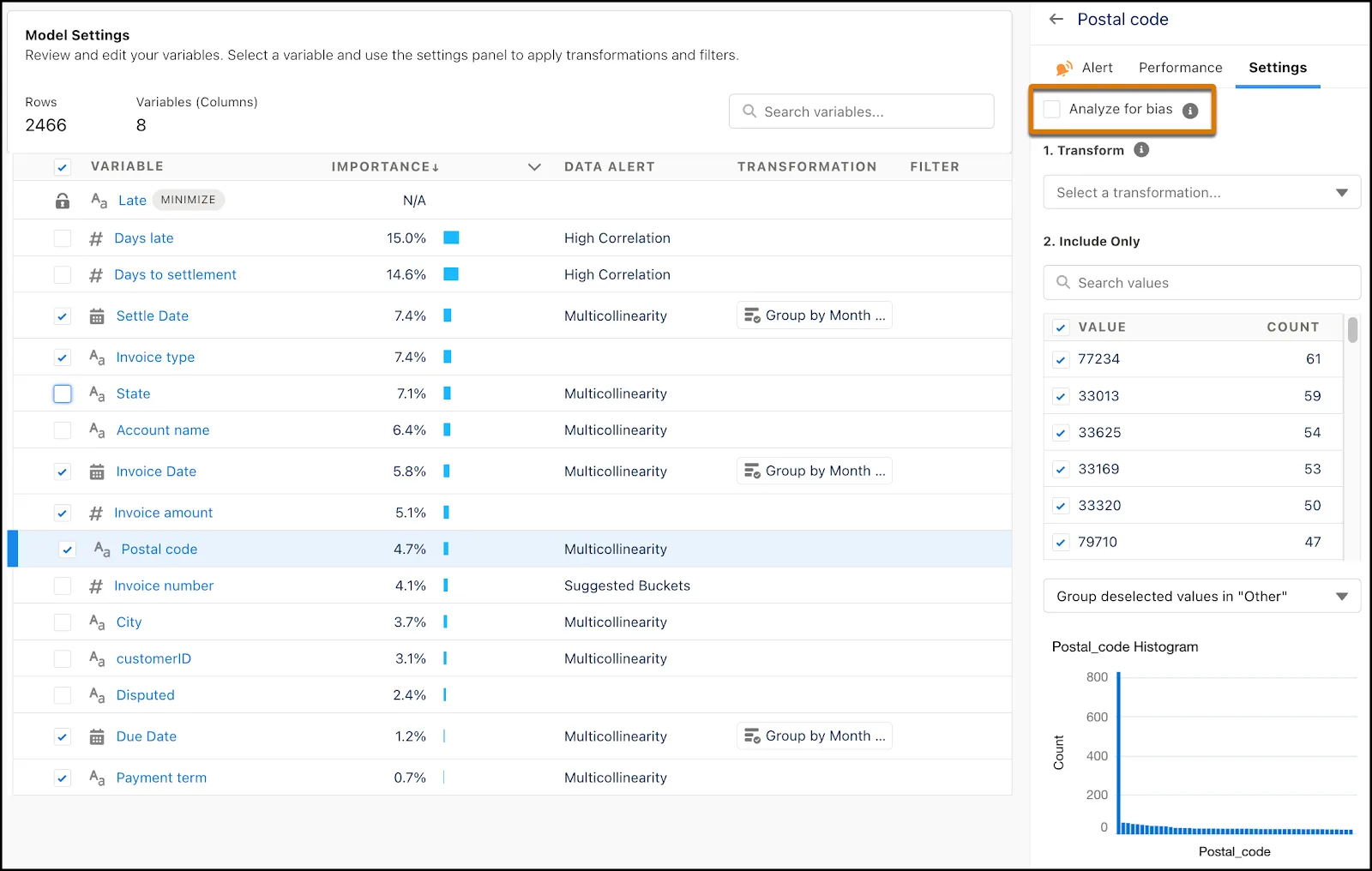Image resolution: width=1372 pixels, height=871 pixels.
Task: Click the info icon beside Analyze for bias
Action: (1190, 111)
